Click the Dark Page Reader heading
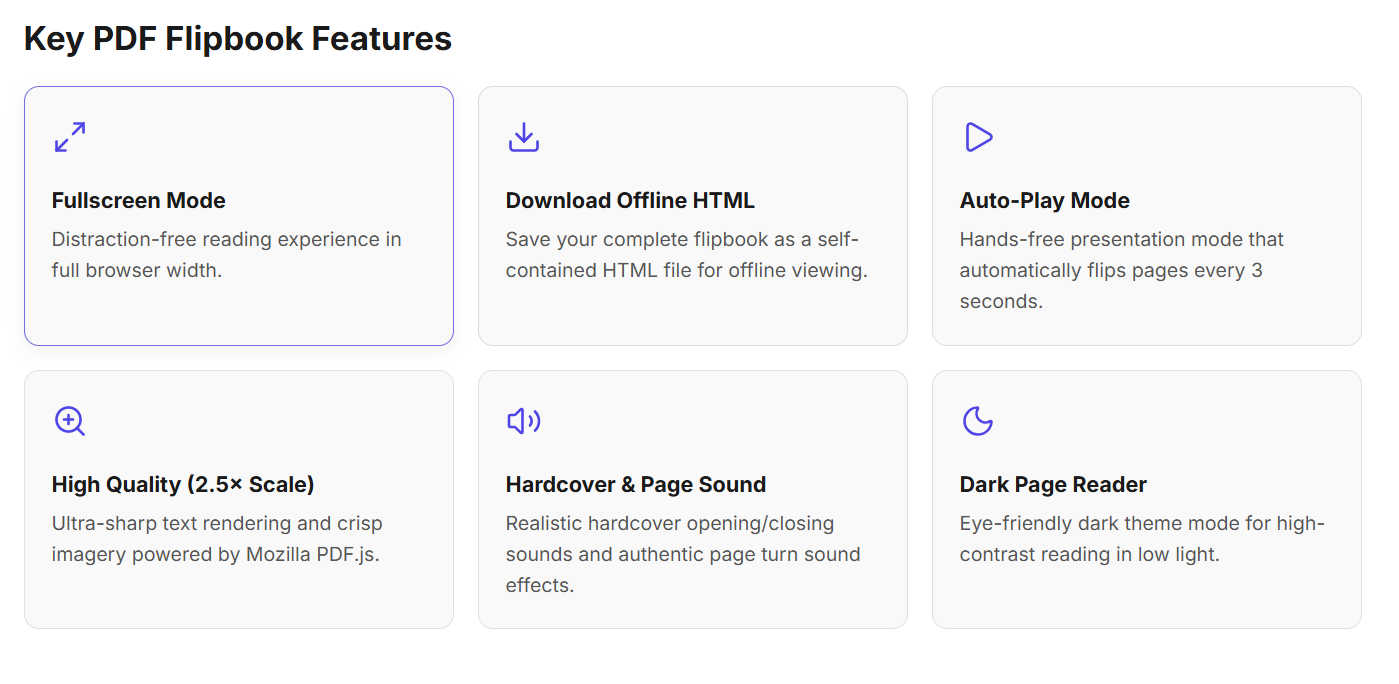Viewport: 1399px width, 684px height. pyautogui.click(x=1053, y=484)
